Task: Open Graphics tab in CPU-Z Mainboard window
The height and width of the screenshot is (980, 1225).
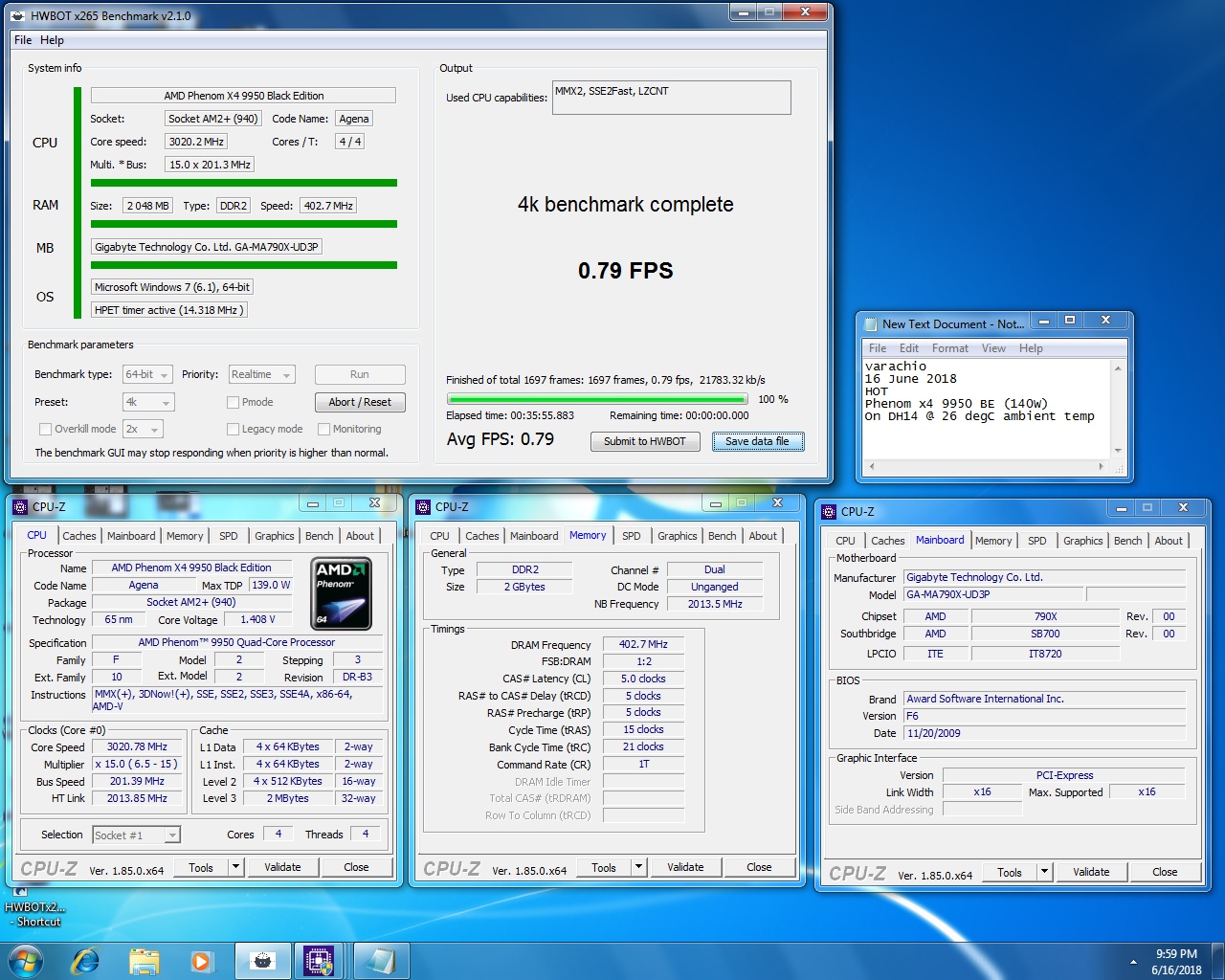Action: tap(1082, 541)
